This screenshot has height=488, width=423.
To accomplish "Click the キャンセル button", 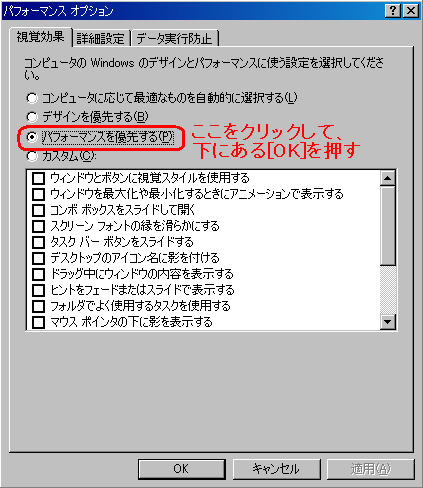I will click(276, 469).
